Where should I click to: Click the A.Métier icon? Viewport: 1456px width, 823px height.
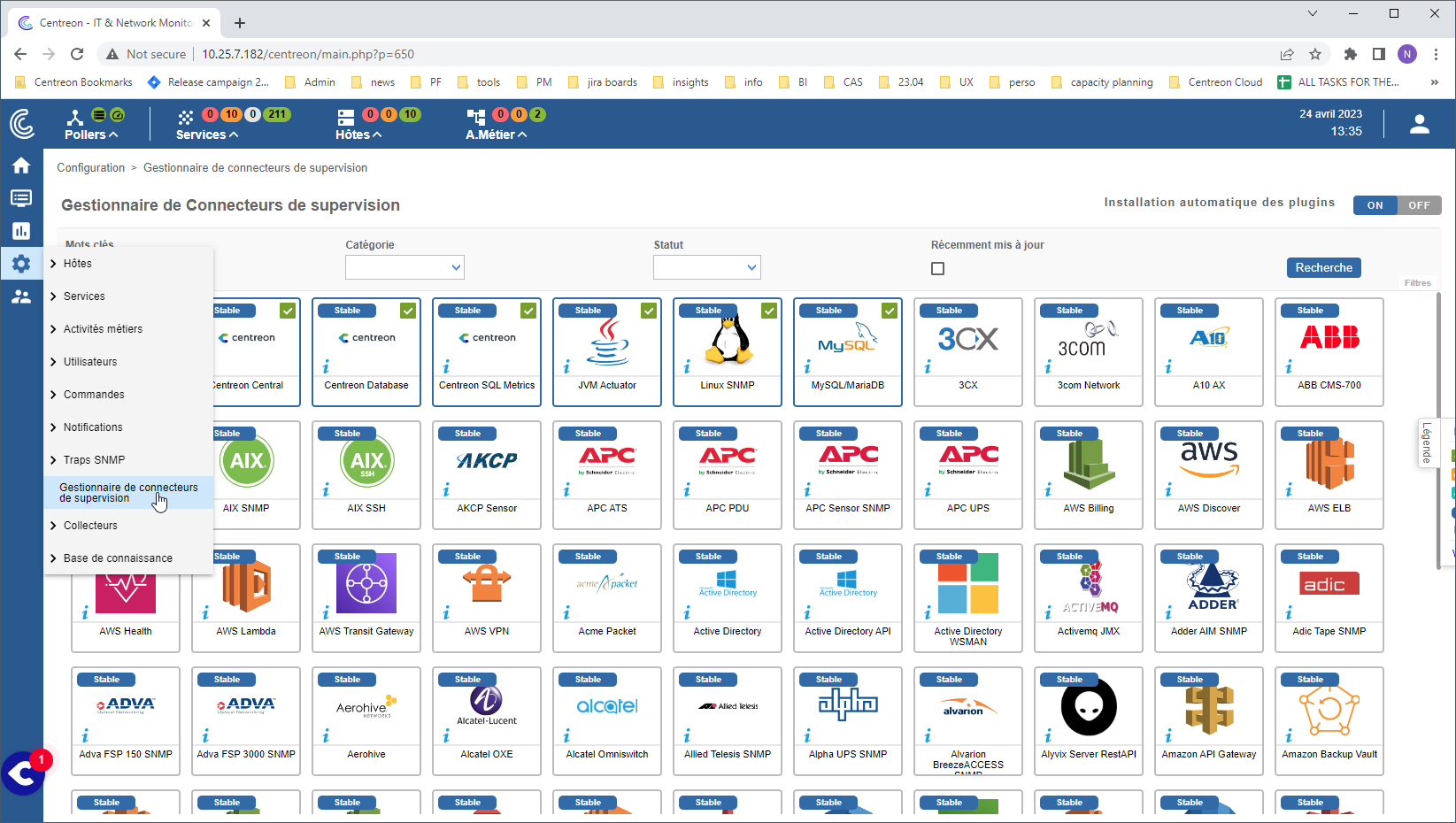(476, 117)
